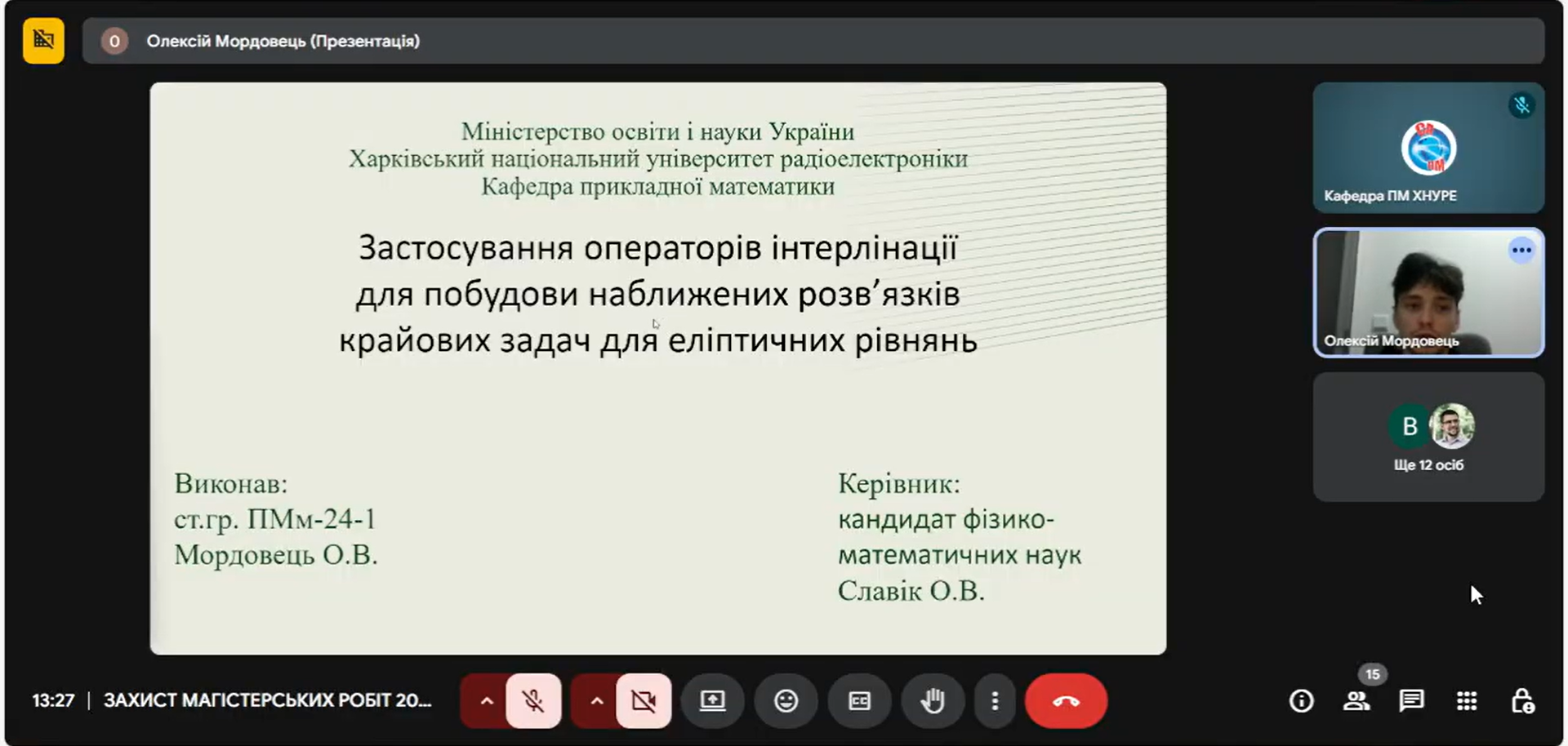Click the Олексій Мордовець (Презентація) title bar

(283, 41)
